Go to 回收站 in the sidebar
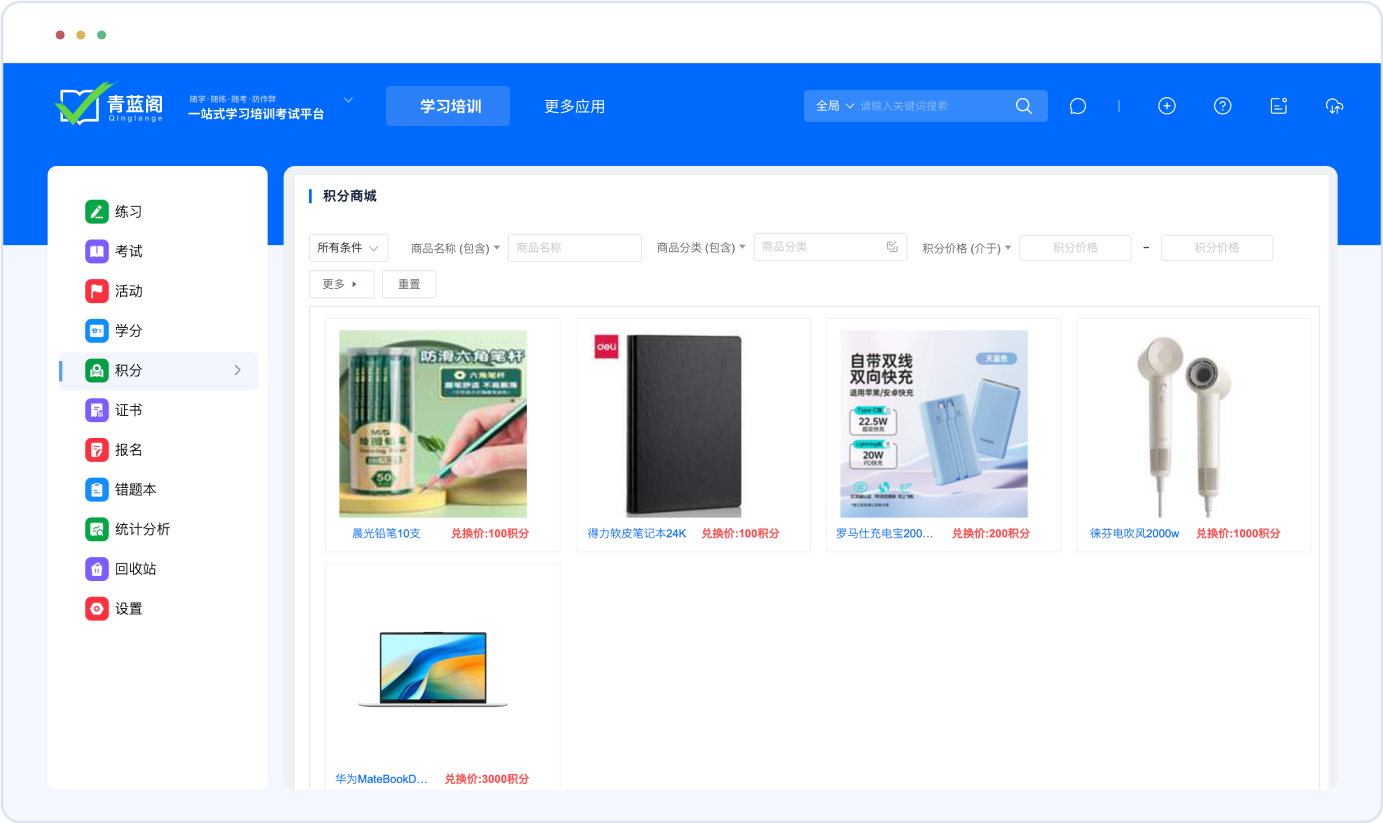This screenshot has height=823, width=1383. coord(135,569)
